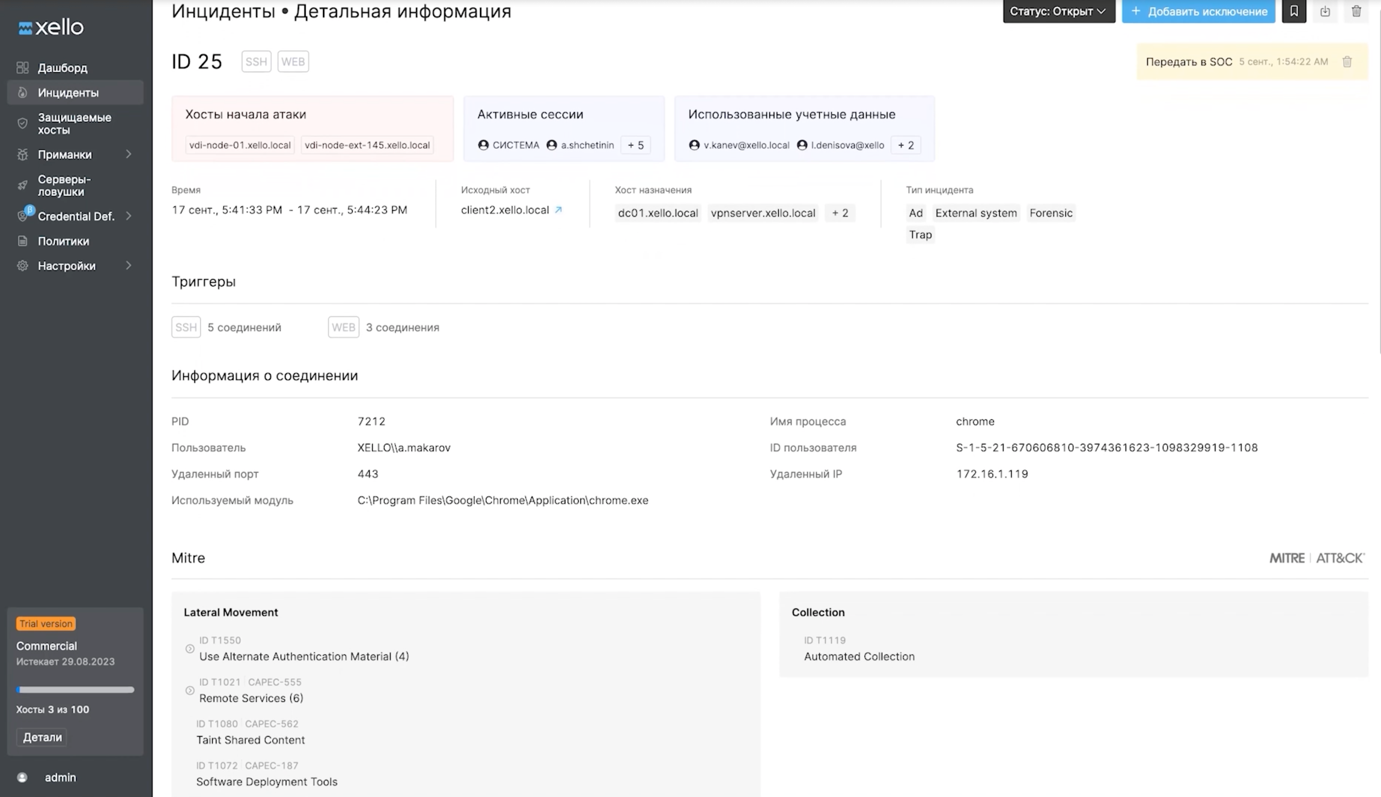Go to Инциденты in the sidebar
Screen dimensions: 1381x797
[x=68, y=93]
